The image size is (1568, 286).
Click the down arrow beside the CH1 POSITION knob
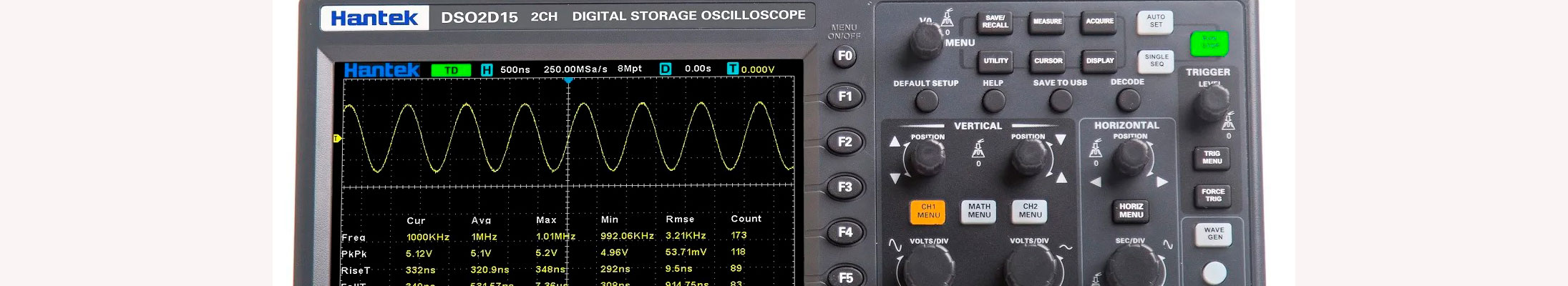click(895, 178)
